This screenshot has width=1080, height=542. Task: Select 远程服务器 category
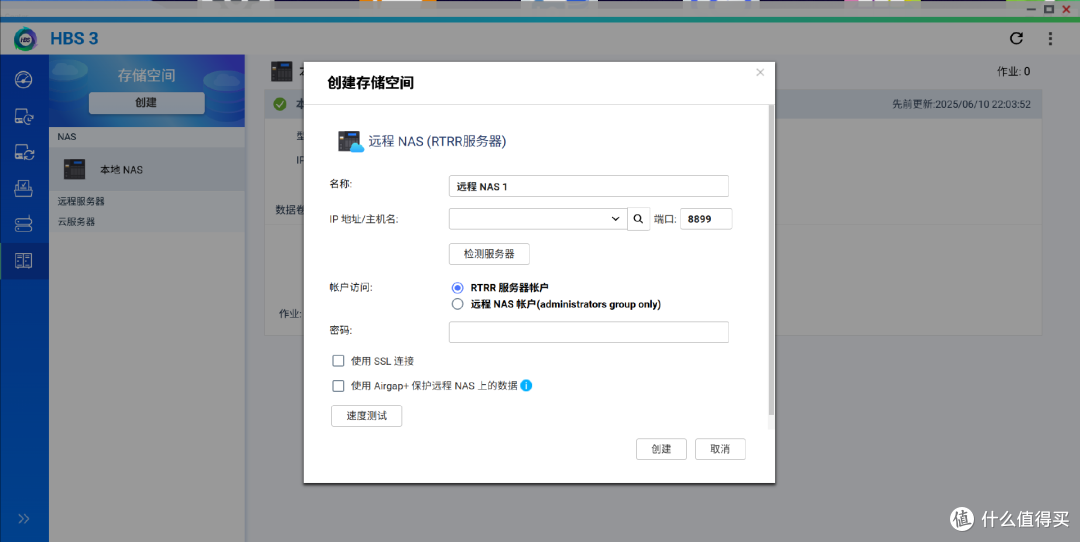81,201
